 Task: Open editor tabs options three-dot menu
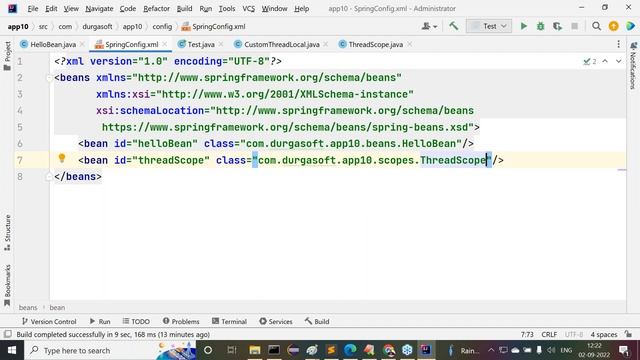click(x=618, y=44)
